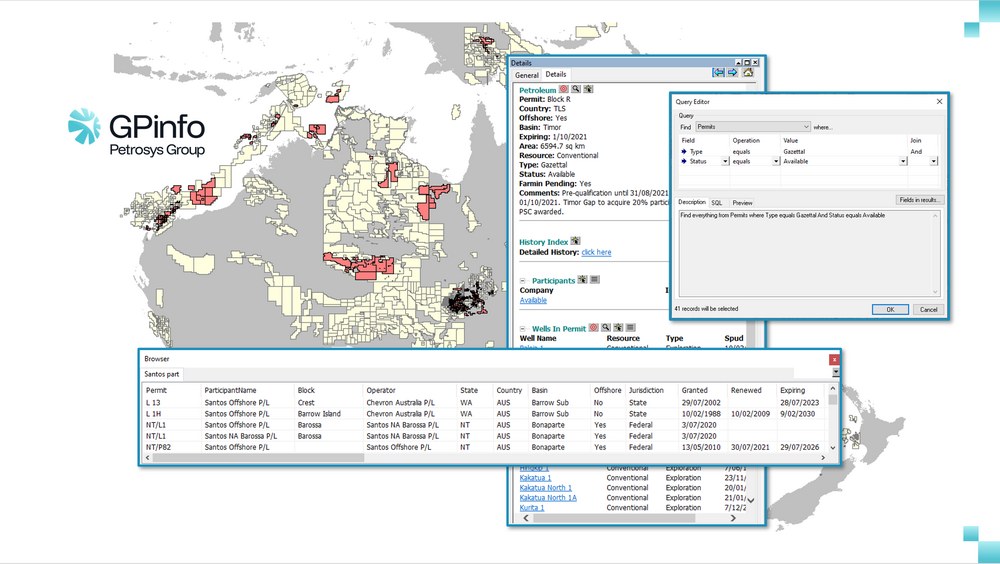Click Cancel in the Query Editor
This screenshot has height=564, width=1000.
point(929,309)
